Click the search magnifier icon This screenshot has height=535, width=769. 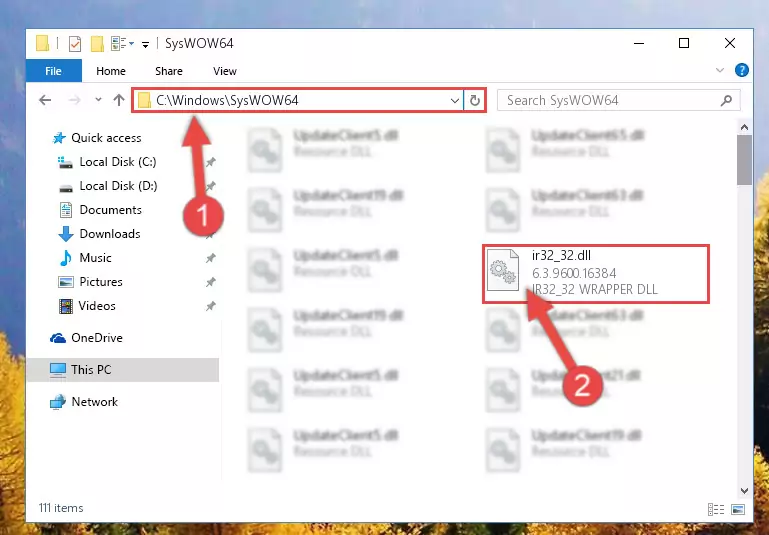pyautogui.click(x=726, y=101)
